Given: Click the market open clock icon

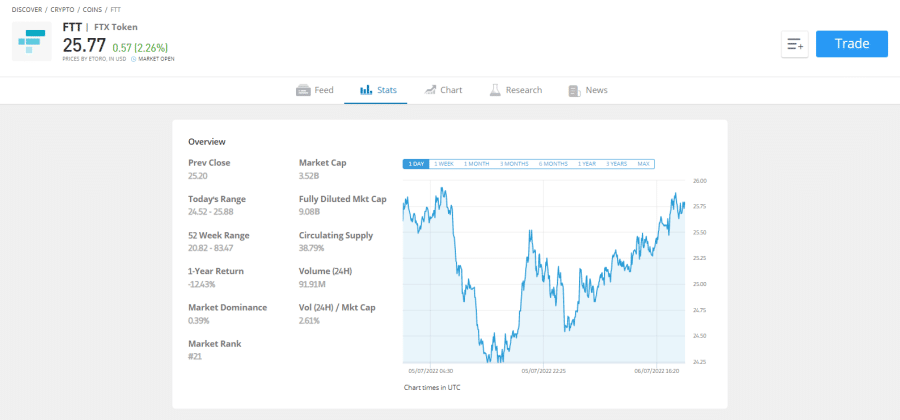Looking at the screenshot, I should (x=133, y=59).
